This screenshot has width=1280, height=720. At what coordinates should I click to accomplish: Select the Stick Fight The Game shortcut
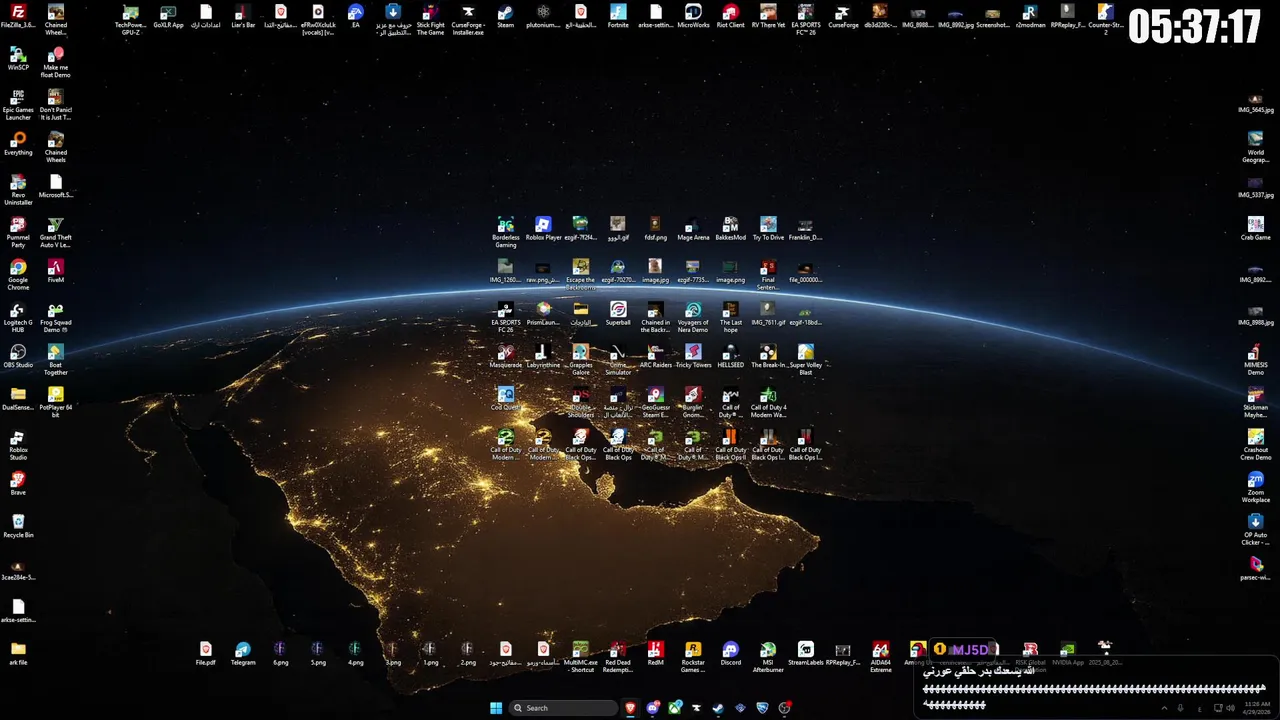click(x=430, y=20)
